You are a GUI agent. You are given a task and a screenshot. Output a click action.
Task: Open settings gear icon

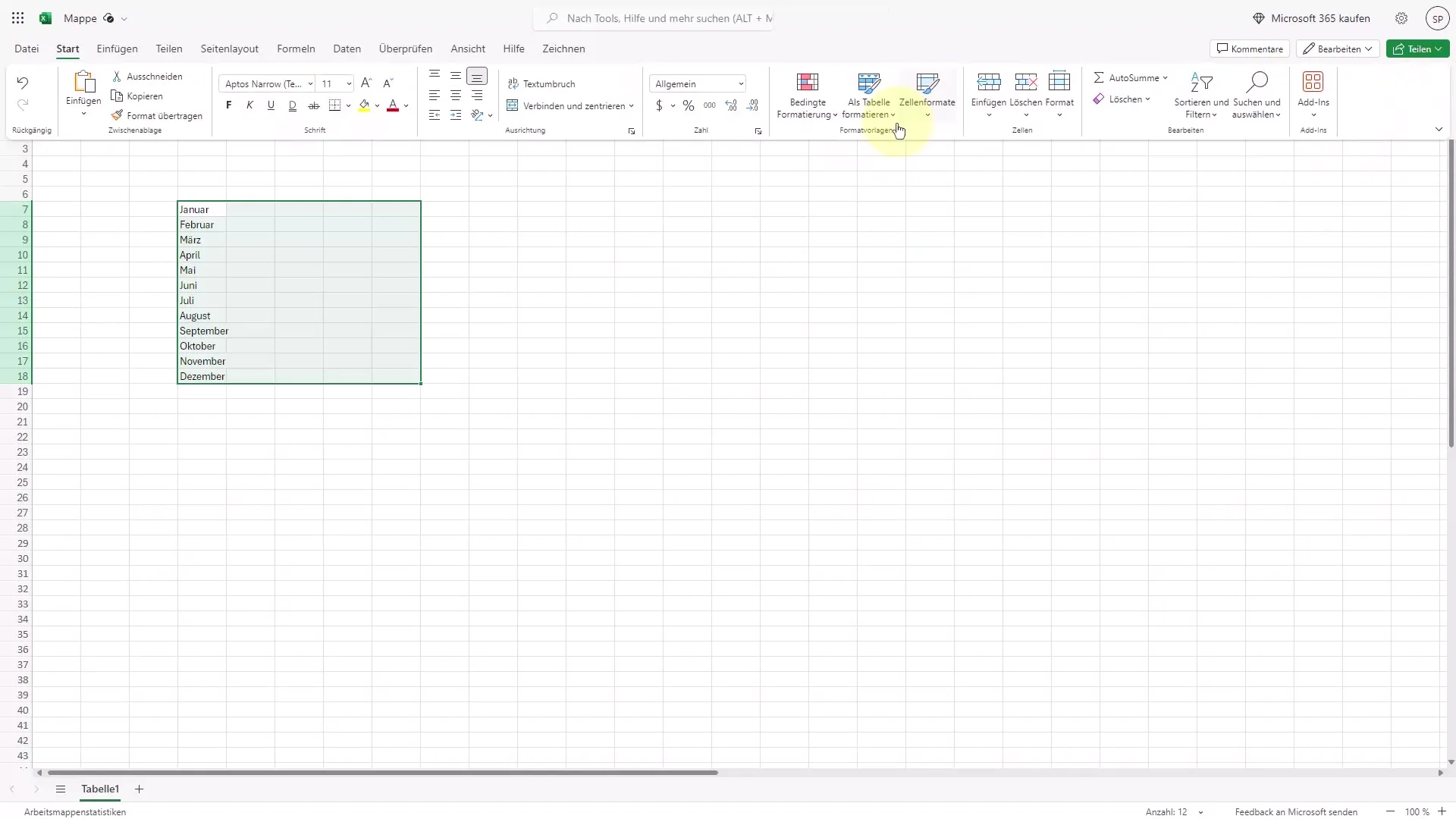tap(1401, 18)
